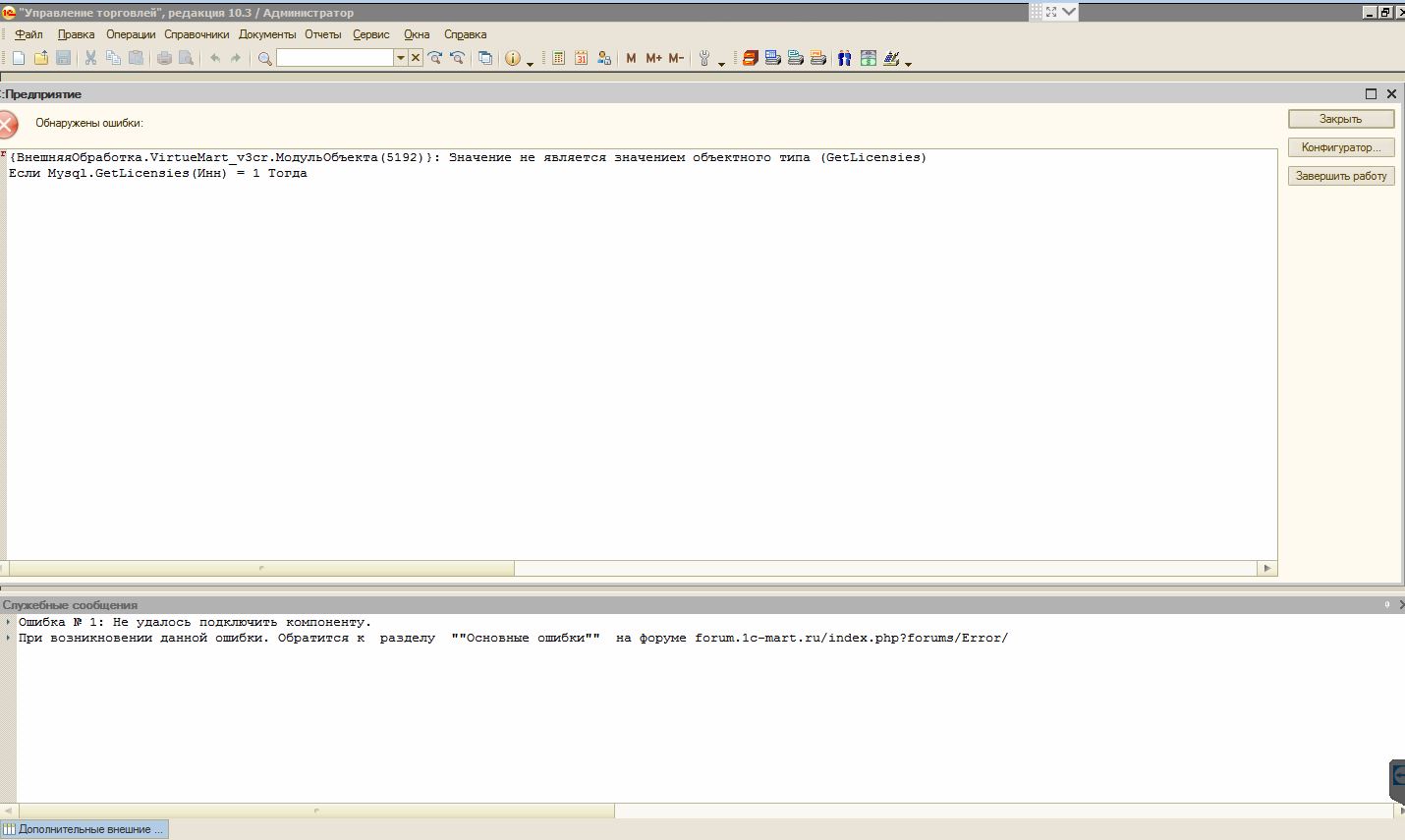Expand the search field dropdown arrow
1405x840 pixels.
[400, 58]
